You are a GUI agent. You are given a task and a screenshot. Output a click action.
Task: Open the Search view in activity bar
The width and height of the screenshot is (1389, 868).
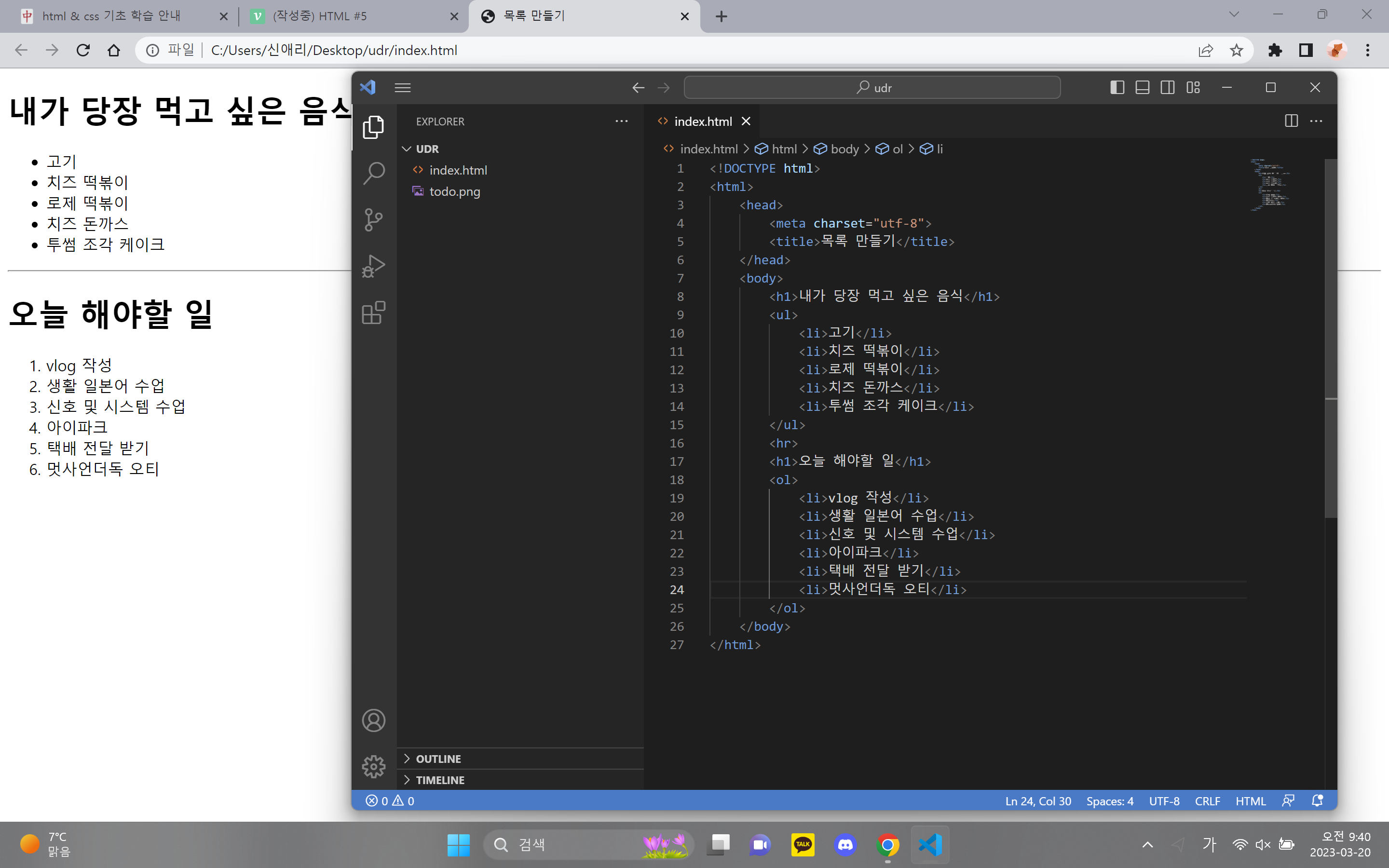(374, 173)
